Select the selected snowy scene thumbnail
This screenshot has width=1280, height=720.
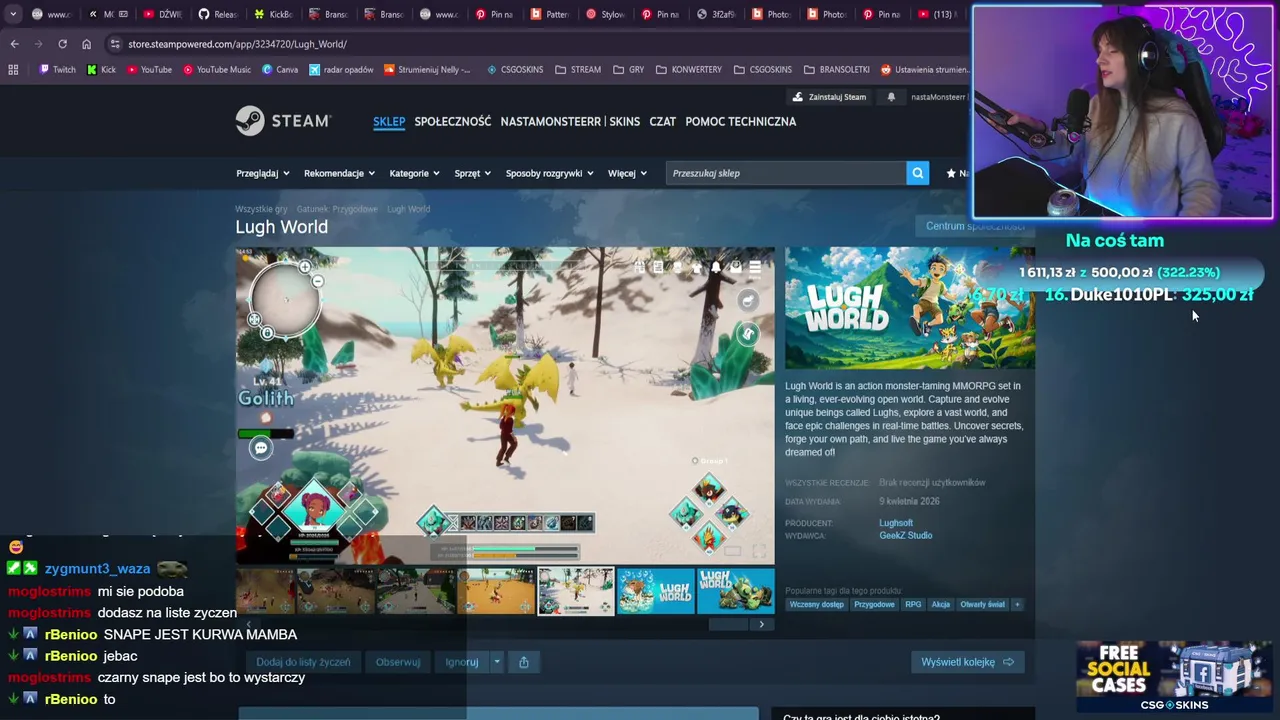point(576,590)
